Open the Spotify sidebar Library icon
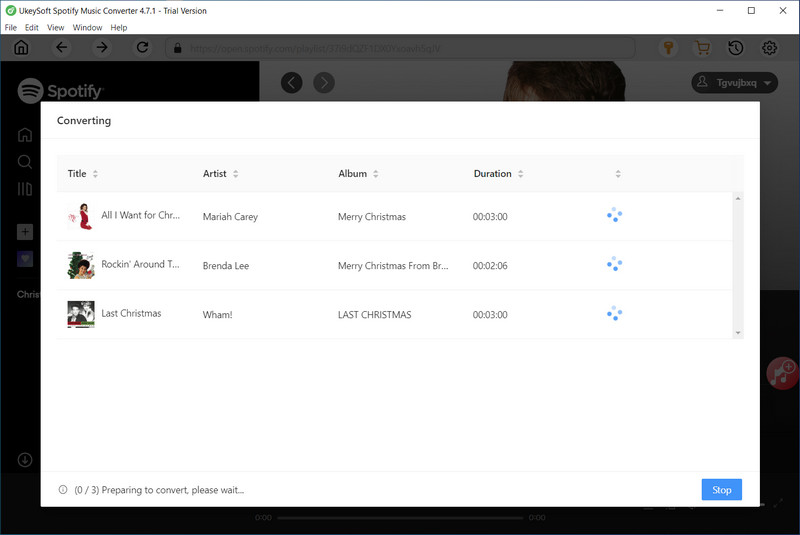This screenshot has height=535, width=800. (x=24, y=189)
